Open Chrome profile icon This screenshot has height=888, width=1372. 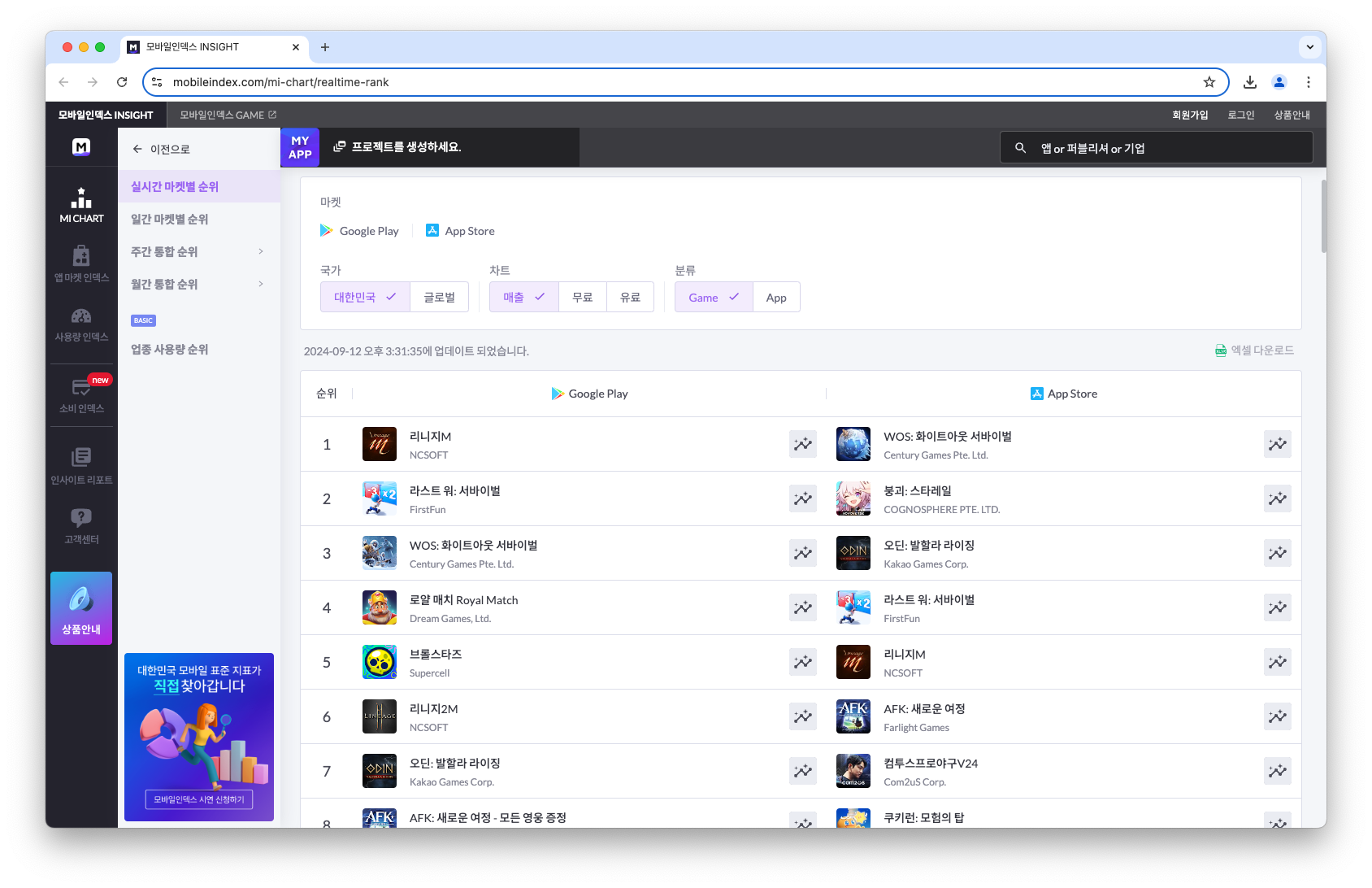click(1279, 82)
